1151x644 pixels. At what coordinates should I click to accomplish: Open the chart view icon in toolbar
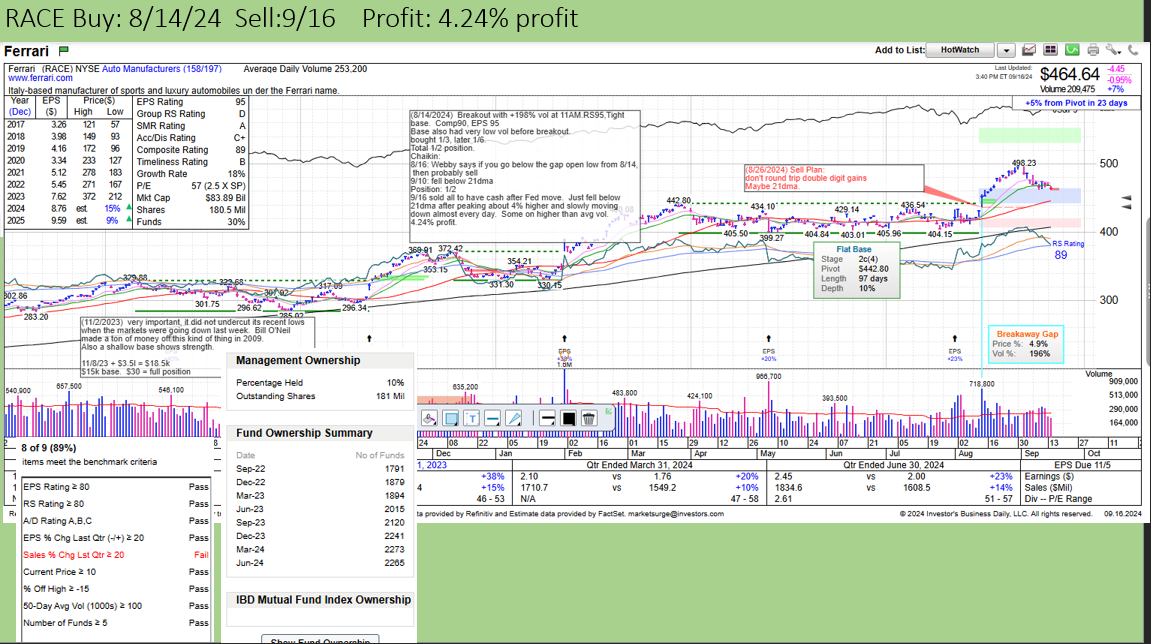point(1029,50)
